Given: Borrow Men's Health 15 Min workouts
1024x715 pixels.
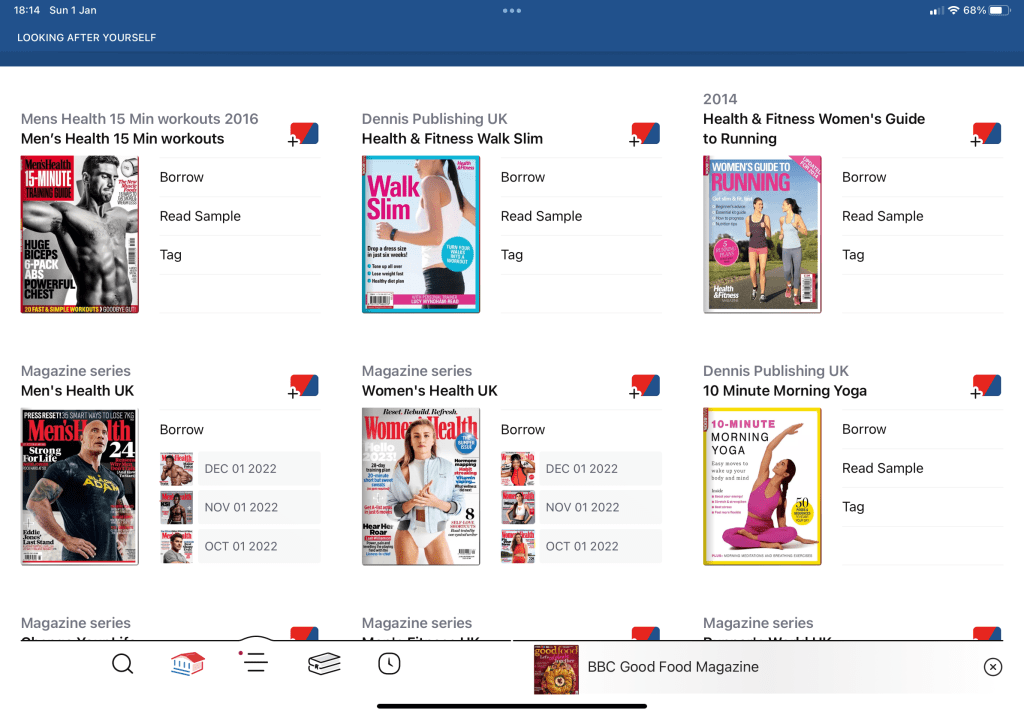Looking at the screenshot, I should coord(182,177).
